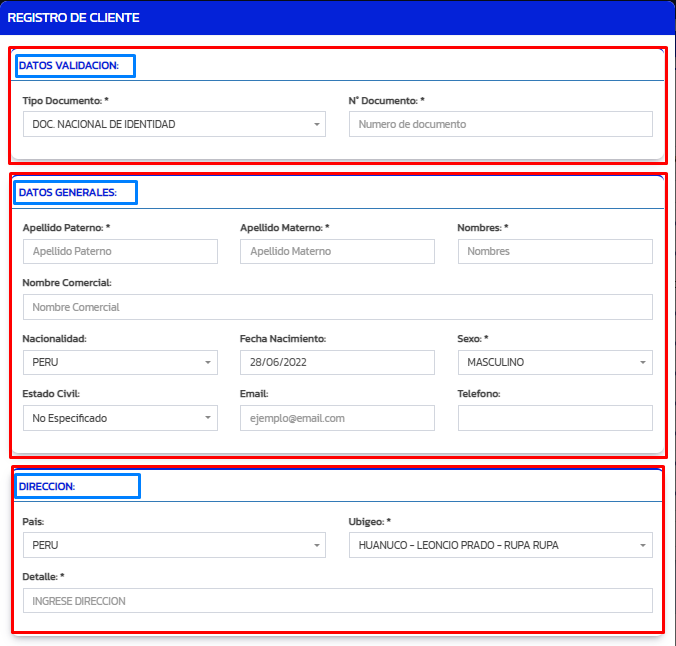This screenshot has height=646, width=676.
Task: Expand the Estado Civil dropdown
Action: click(119, 418)
